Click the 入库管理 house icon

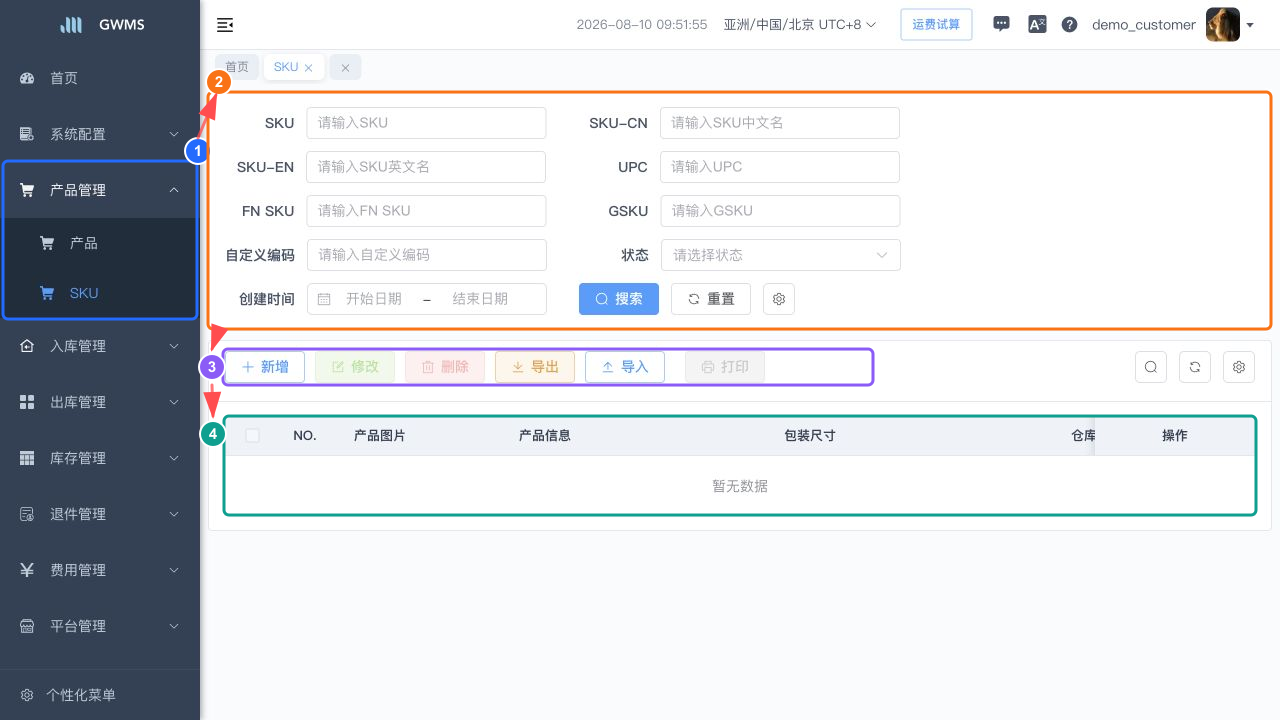pos(27,346)
